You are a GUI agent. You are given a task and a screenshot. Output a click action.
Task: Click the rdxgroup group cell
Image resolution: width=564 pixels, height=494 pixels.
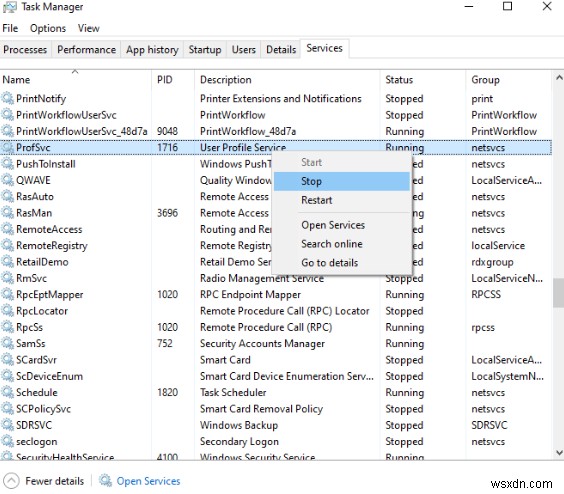(492, 262)
